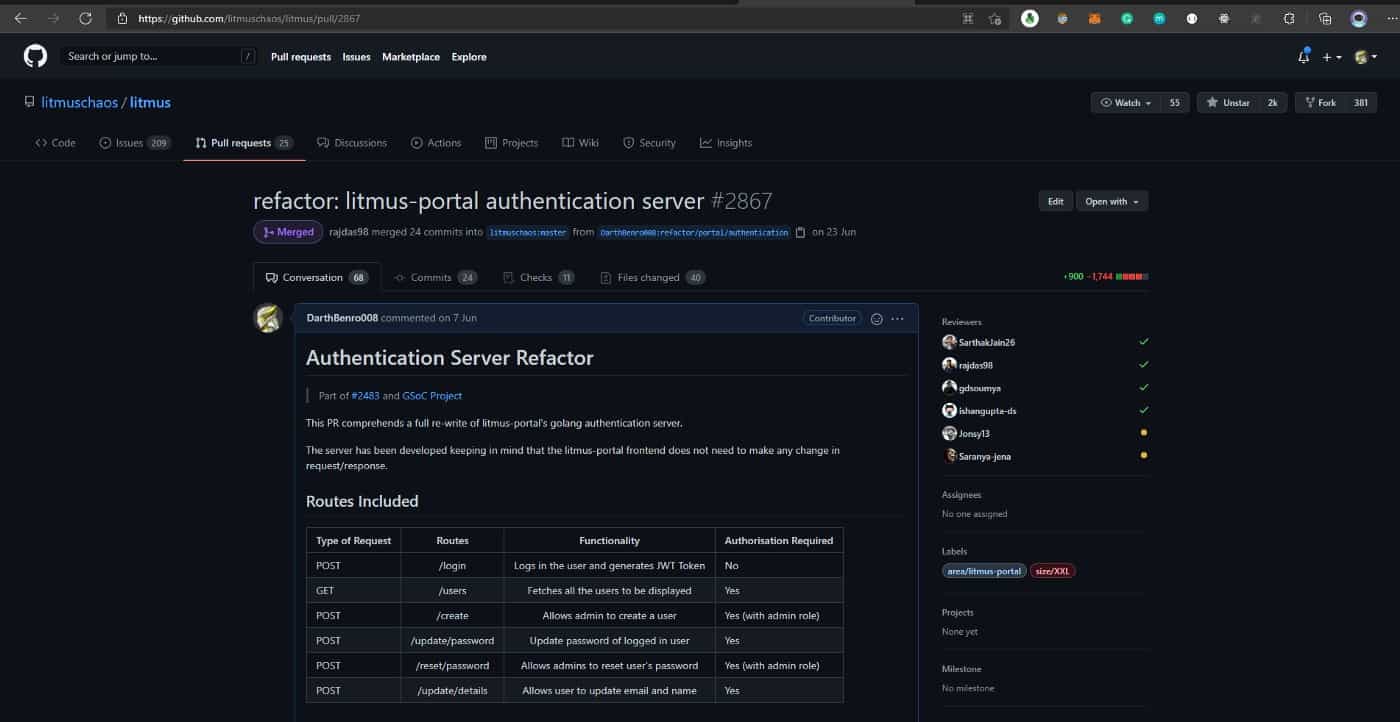Click the browser address bar URL
The width and height of the screenshot is (1400, 722).
point(249,18)
